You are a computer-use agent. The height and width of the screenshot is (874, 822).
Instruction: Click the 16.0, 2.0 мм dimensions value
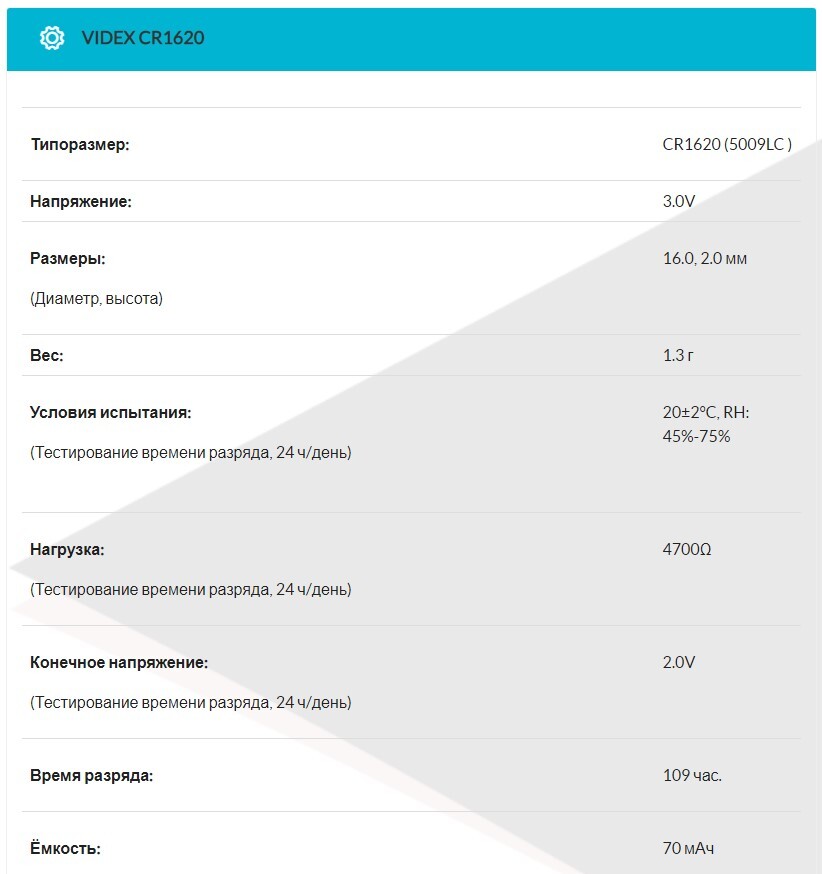705,259
